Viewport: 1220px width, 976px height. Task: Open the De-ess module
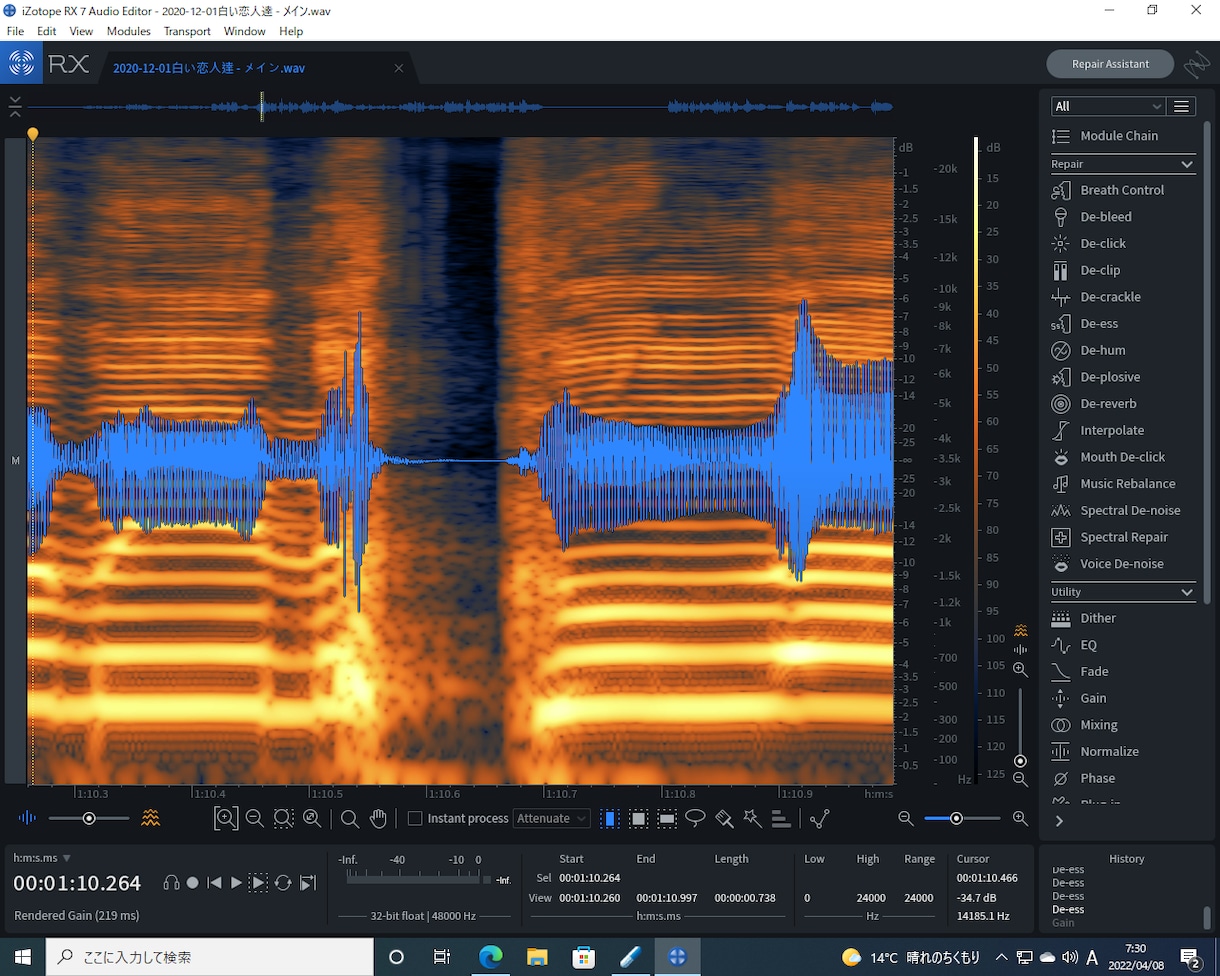1084,323
